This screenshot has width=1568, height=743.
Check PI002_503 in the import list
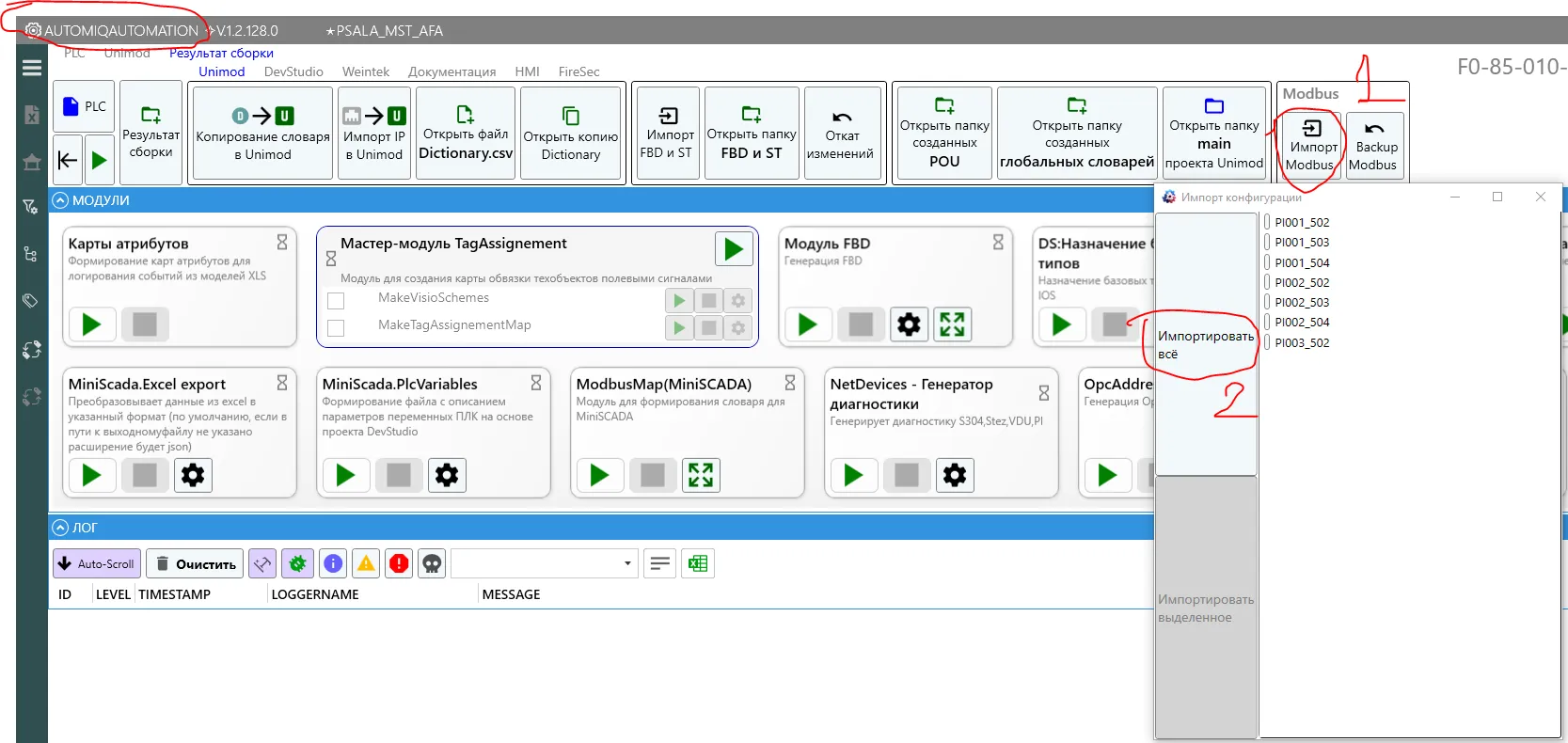pos(1267,302)
